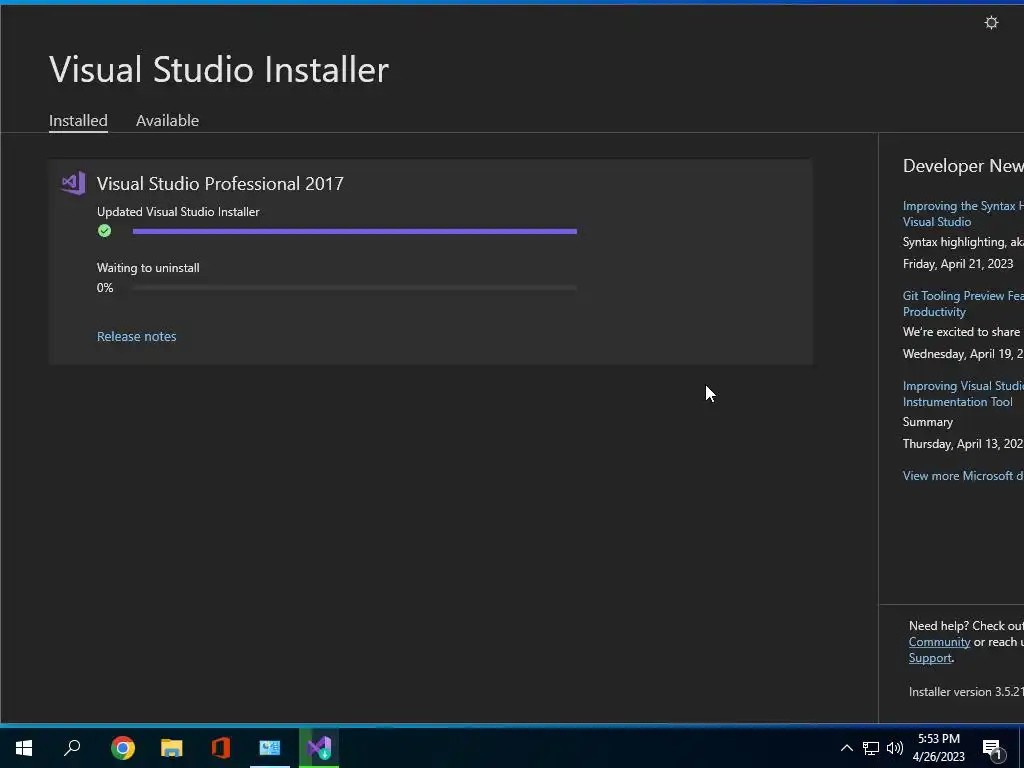
Task: Click the Visual Studio Professional 2017 logo icon
Action: pyautogui.click(x=73, y=184)
